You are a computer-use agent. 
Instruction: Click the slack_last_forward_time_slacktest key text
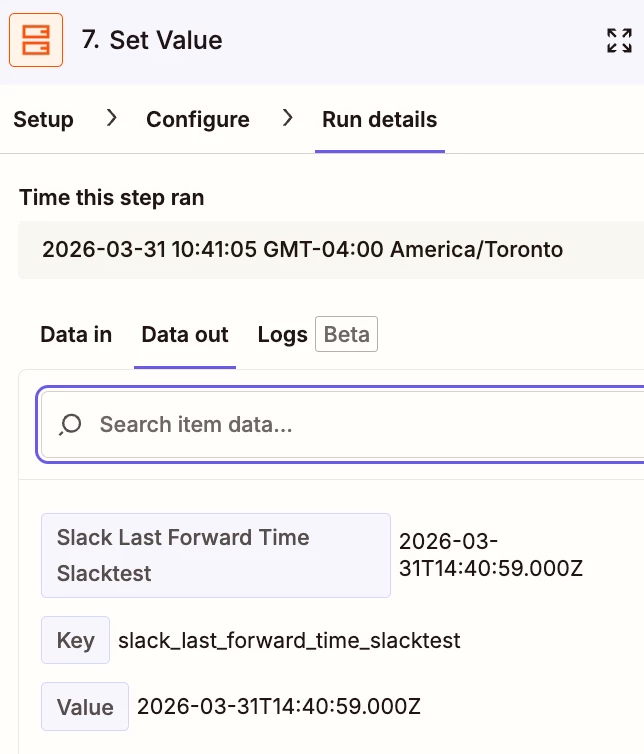pyautogui.click(x=289, y=640)
